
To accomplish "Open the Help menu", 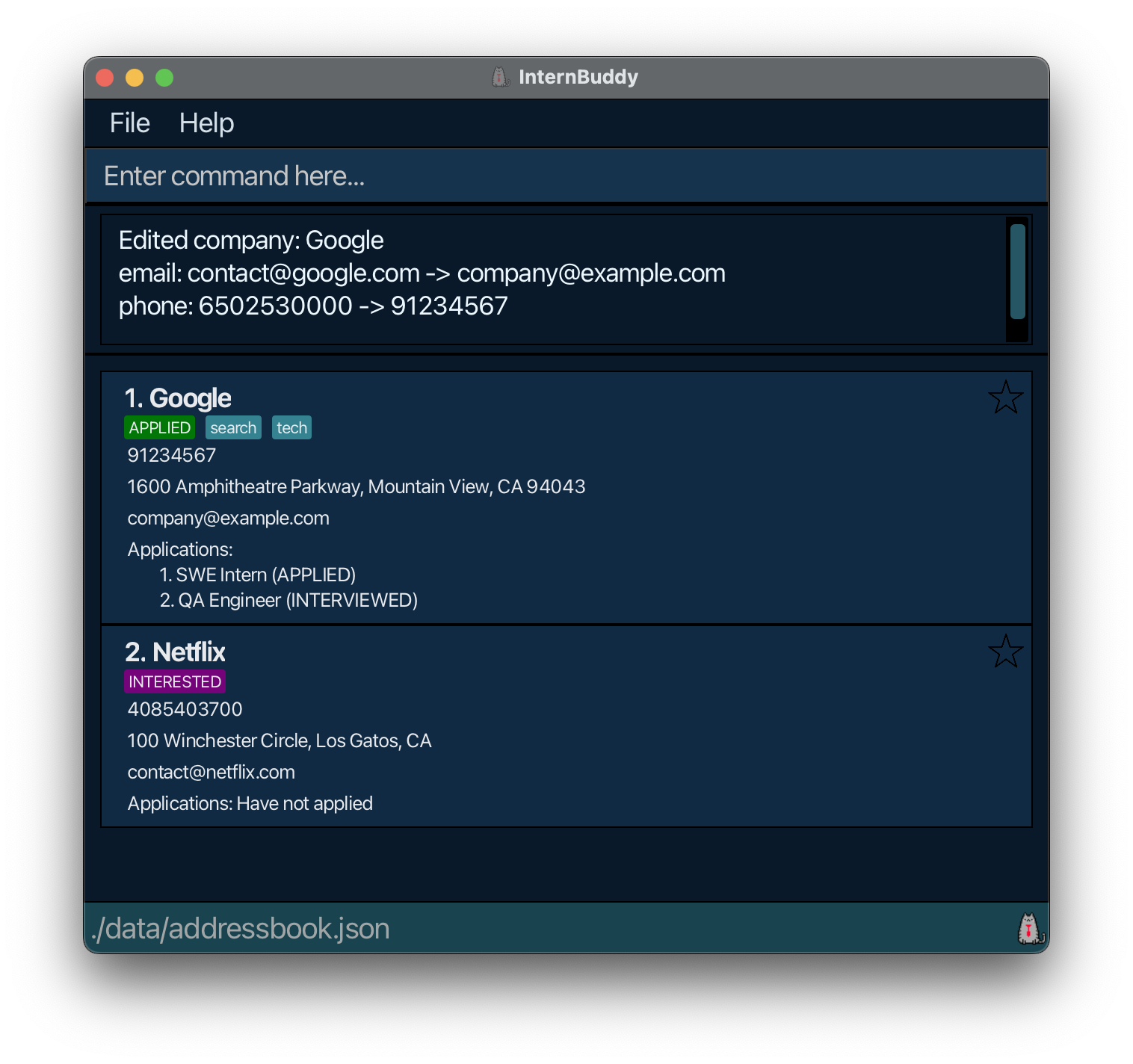I will (x=206, y=123).
